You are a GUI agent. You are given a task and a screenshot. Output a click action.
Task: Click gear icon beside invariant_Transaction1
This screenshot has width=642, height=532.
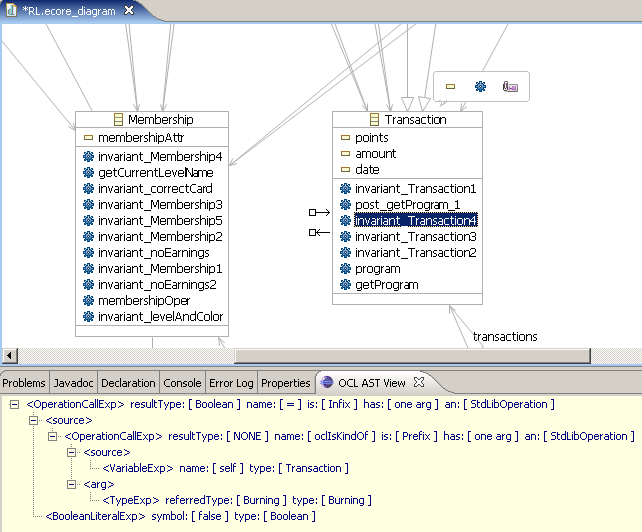pos(346,188)
